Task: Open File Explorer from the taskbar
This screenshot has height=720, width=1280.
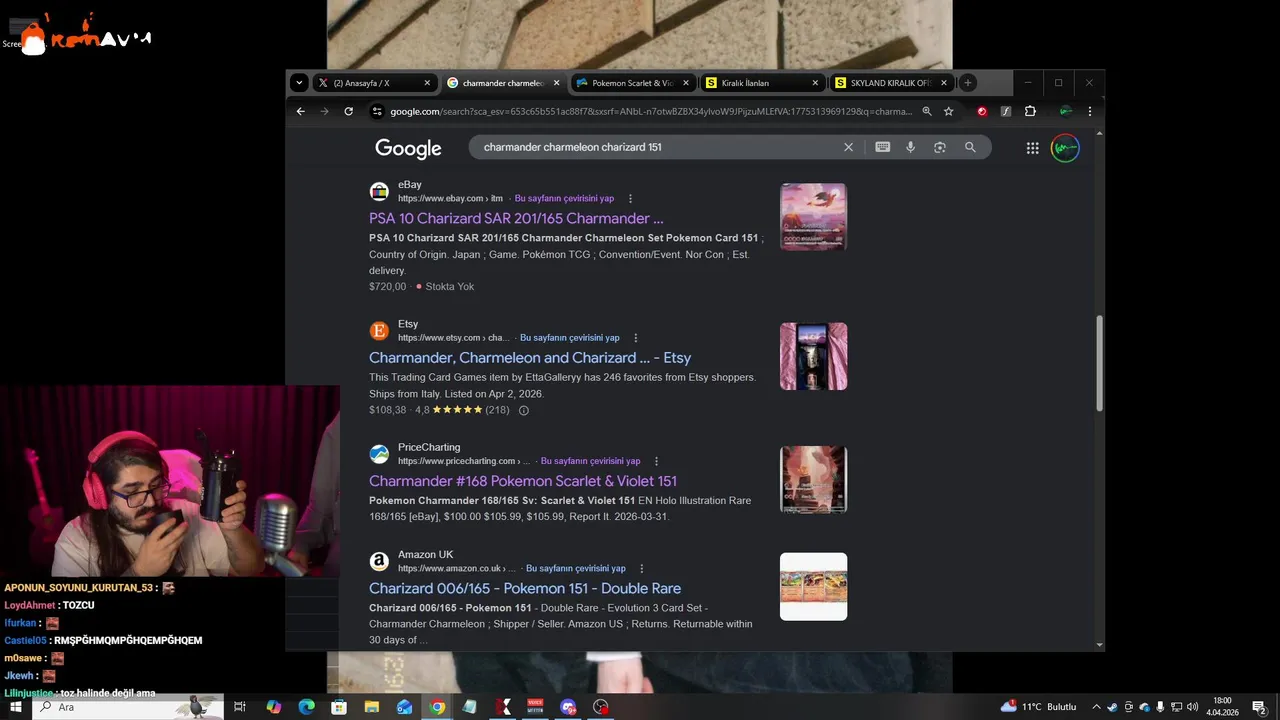Action: coord(372,707)
